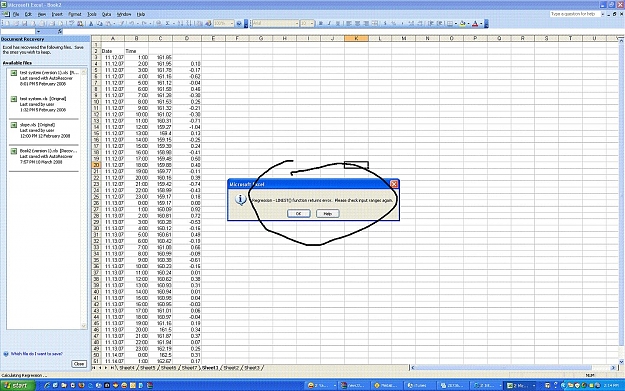The height and width of the screenshot is (391, 625).
Task: Click the Borders icon
Action: (x=450, y=24)
